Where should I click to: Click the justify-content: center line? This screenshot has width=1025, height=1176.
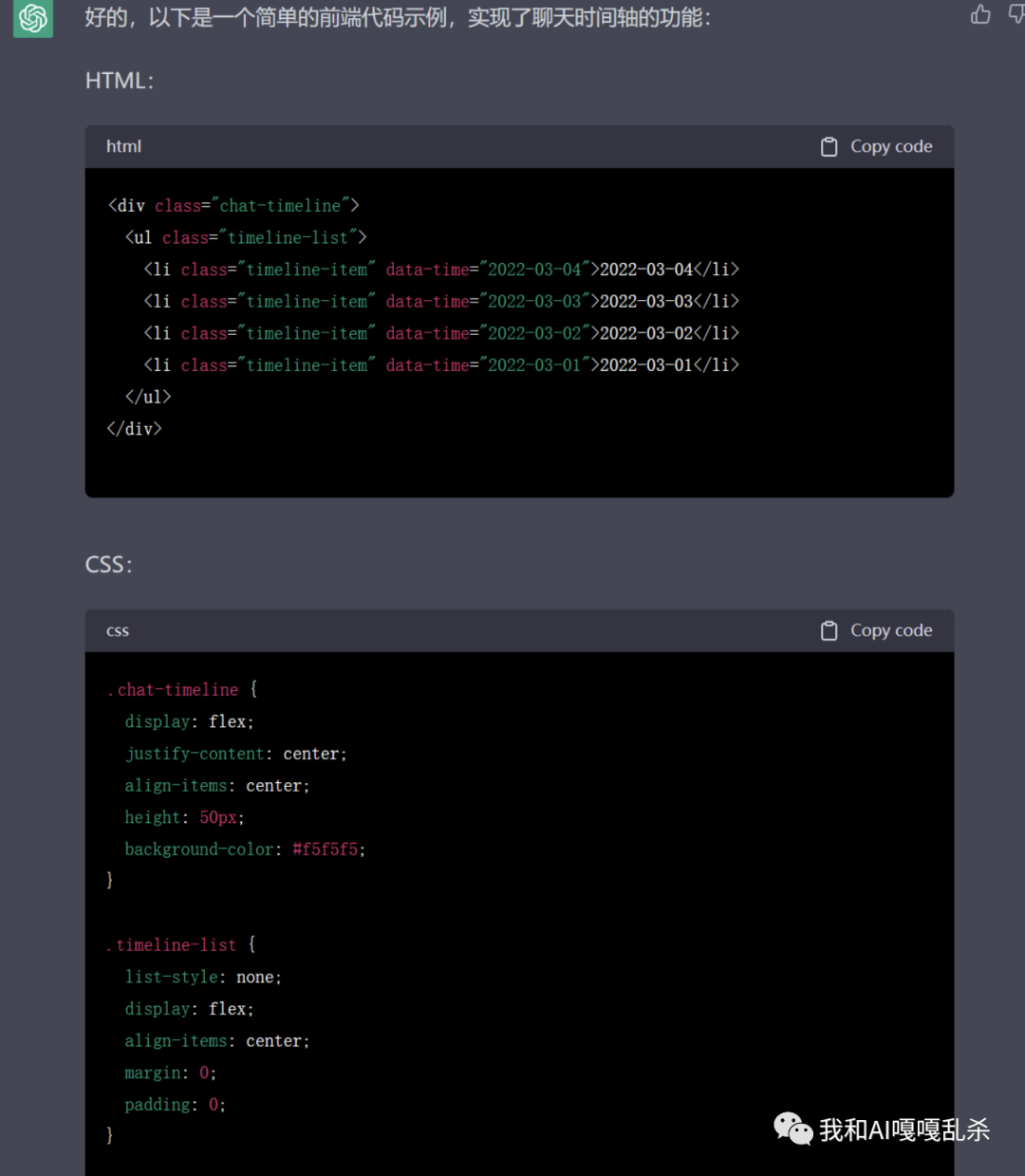click(x=235, y=754)
